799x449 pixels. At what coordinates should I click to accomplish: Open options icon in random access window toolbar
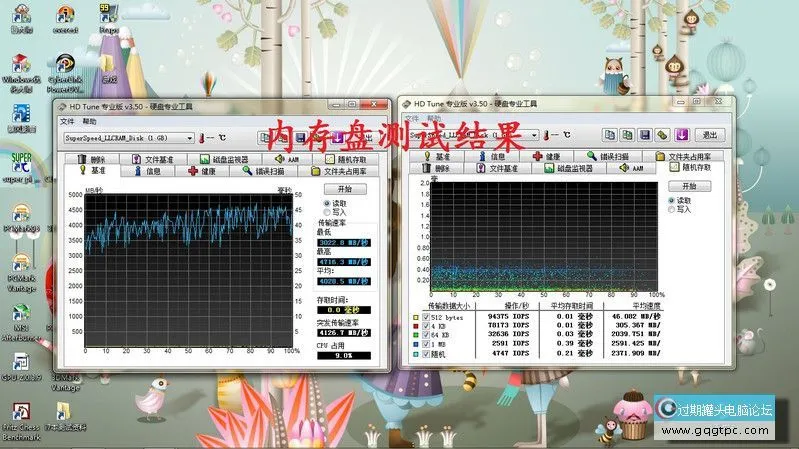pyautogui.click(x=663, y=135)
